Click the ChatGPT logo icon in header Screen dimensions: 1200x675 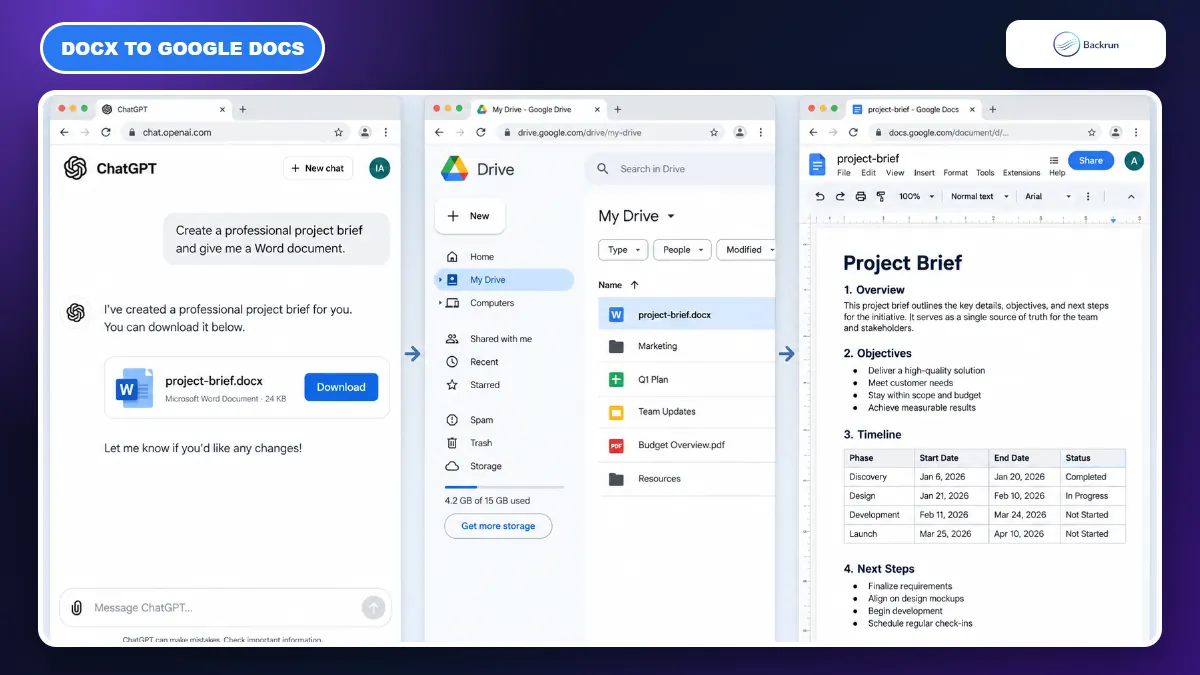coord(75,168)
